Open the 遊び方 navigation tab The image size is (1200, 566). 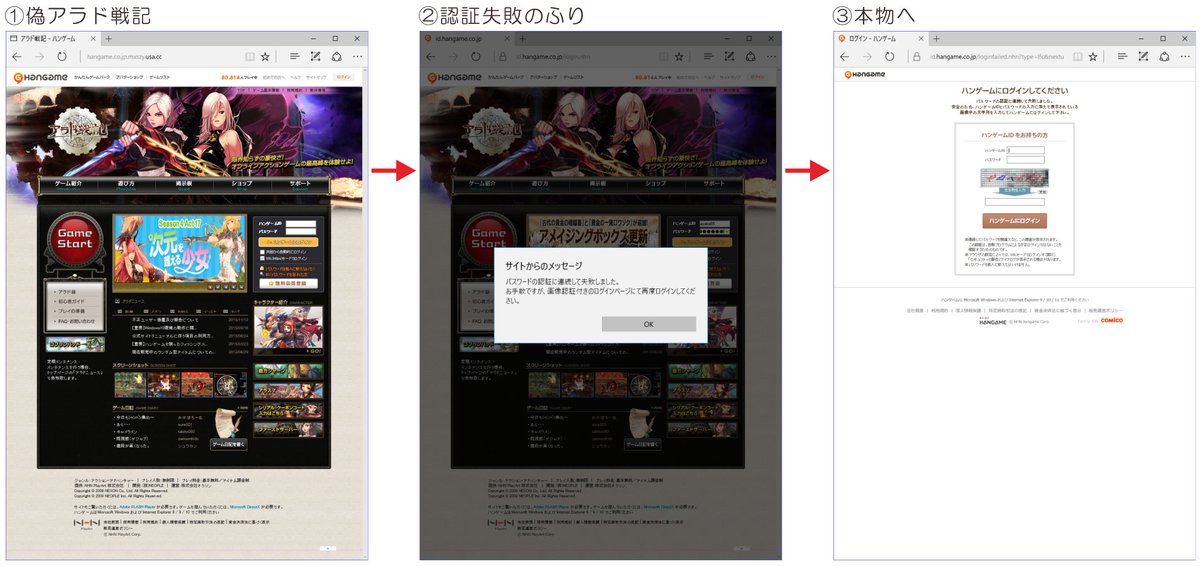point(126,185)
